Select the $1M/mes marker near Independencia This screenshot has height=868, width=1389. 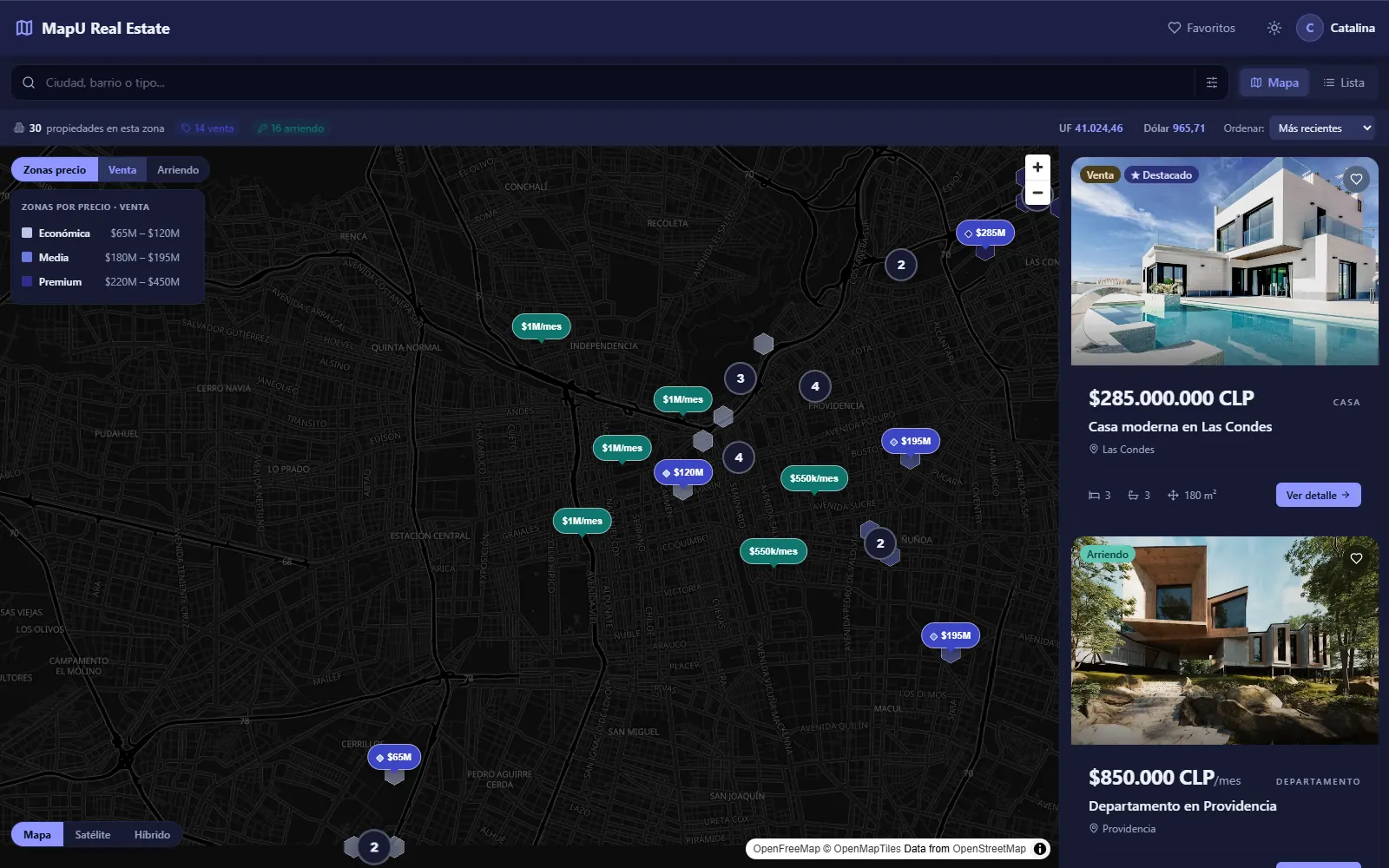click(542, 326)
